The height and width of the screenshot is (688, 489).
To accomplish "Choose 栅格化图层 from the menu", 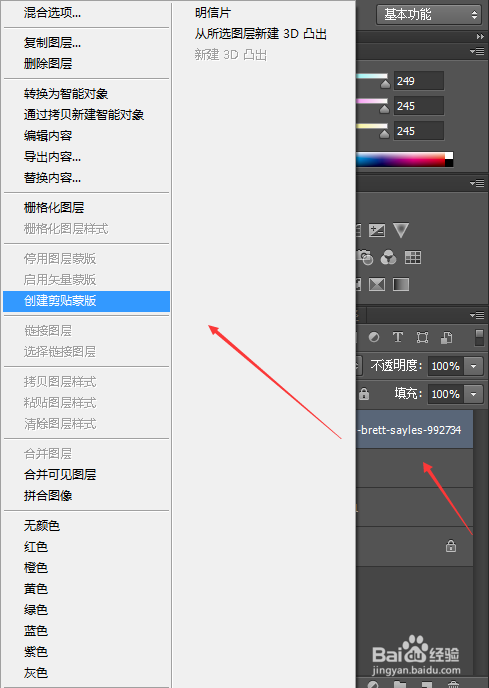I will coord(54,208).
